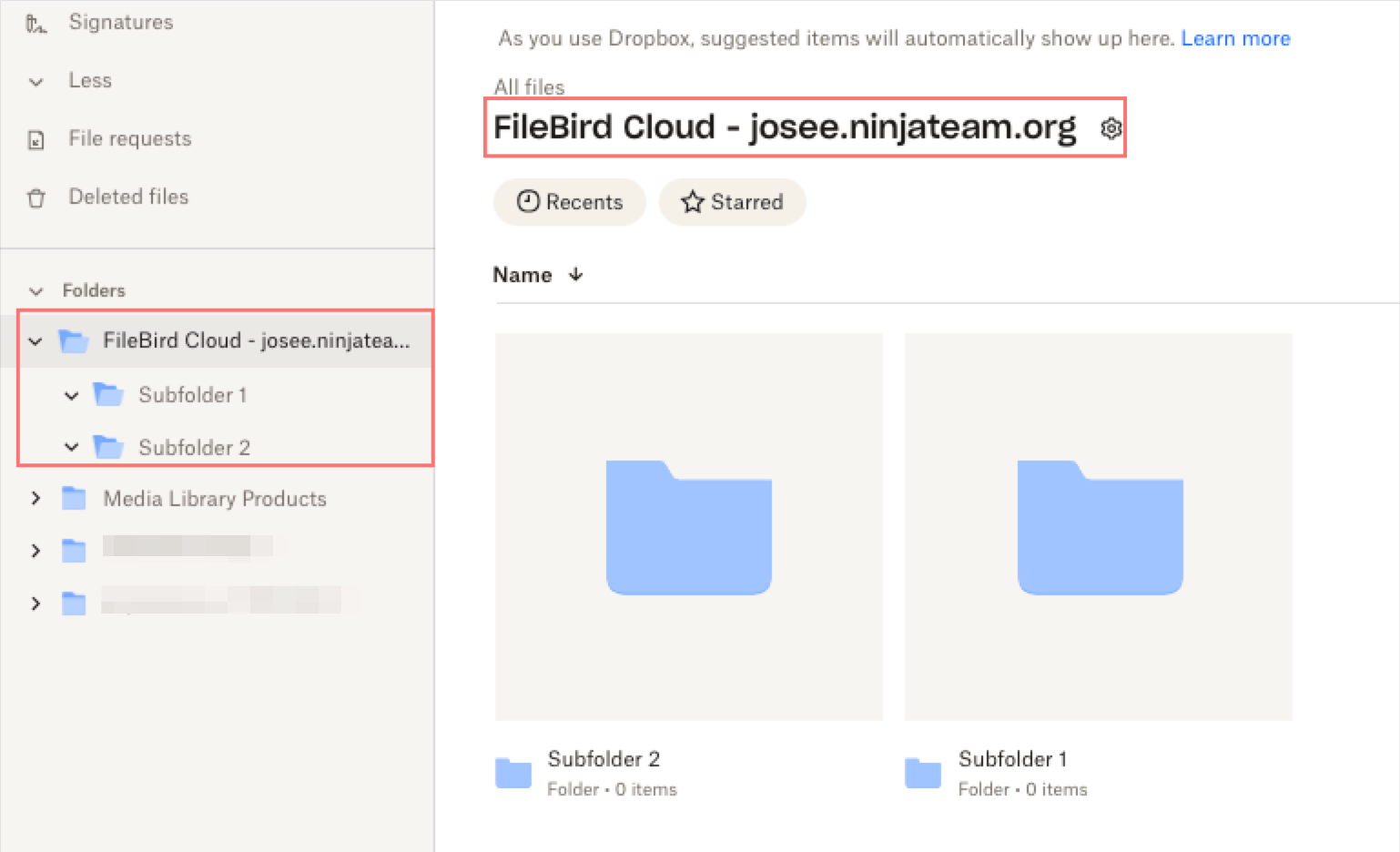Open folder settings gear icon beside title
1400x852 pixels.
tap(1111, 128)
